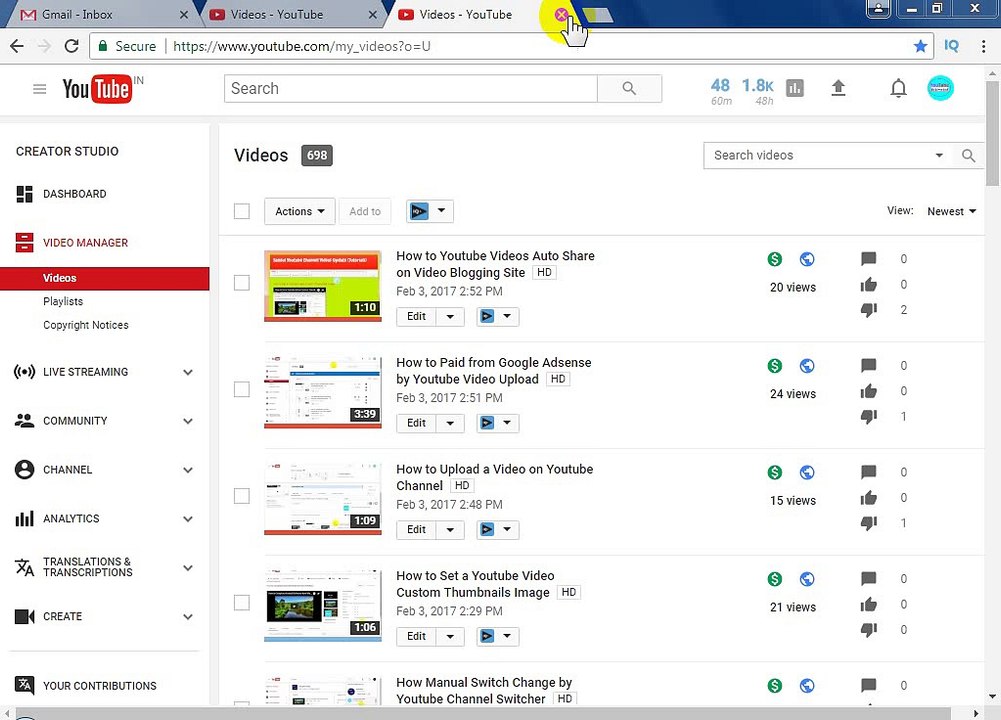This screenshot has height=720, width=1001.
Task: Open the Chrome three-dot menu
Action: (983, 46)
